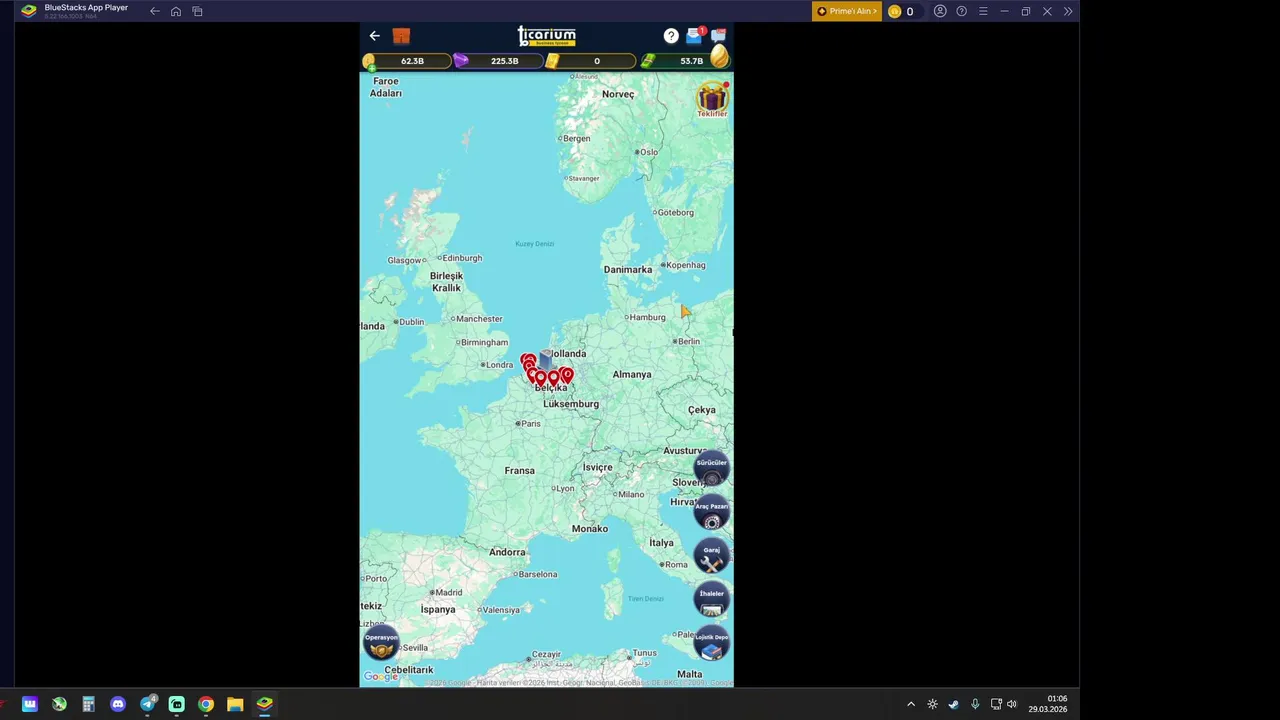Click the Danimarka label on map
The height and width of the screenshot is (720, 1280).
(627, 269)
